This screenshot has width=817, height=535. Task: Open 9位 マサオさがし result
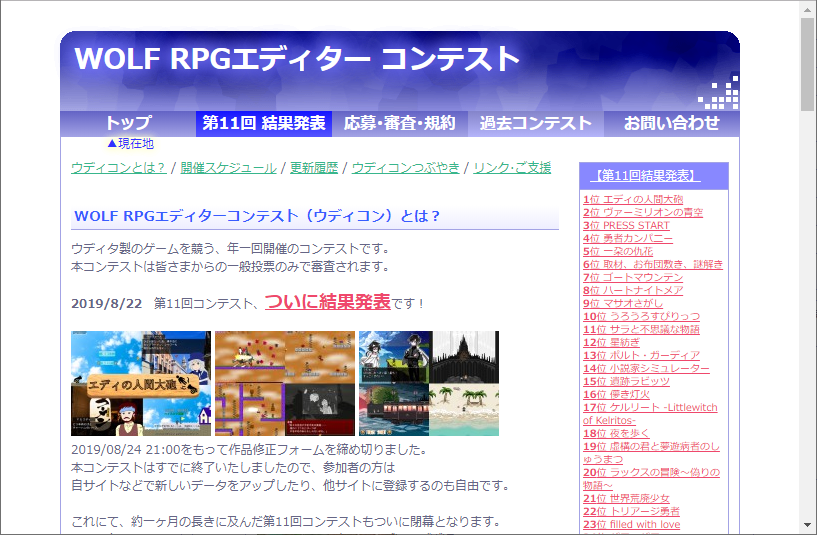point(623,303)
